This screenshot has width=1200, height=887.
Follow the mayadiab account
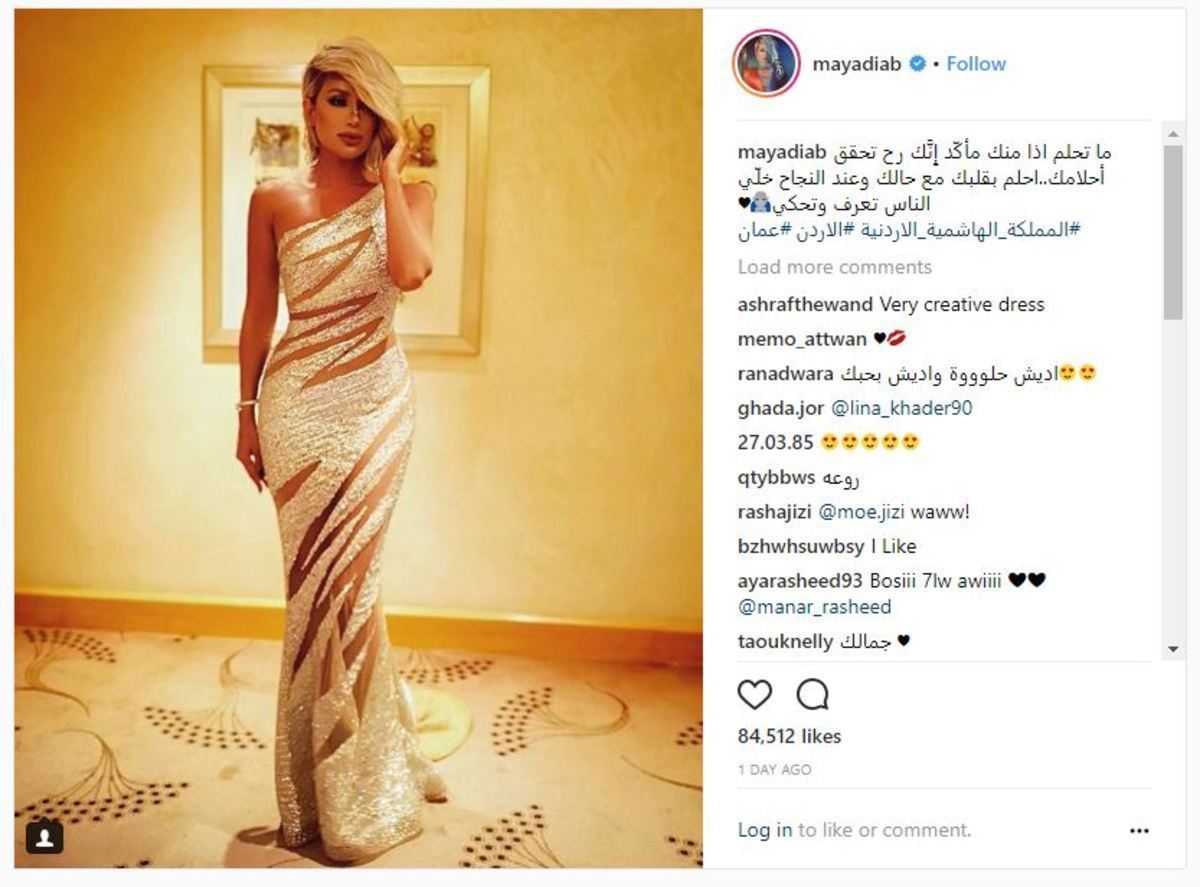pyautogui.click(x=976, y=64)
